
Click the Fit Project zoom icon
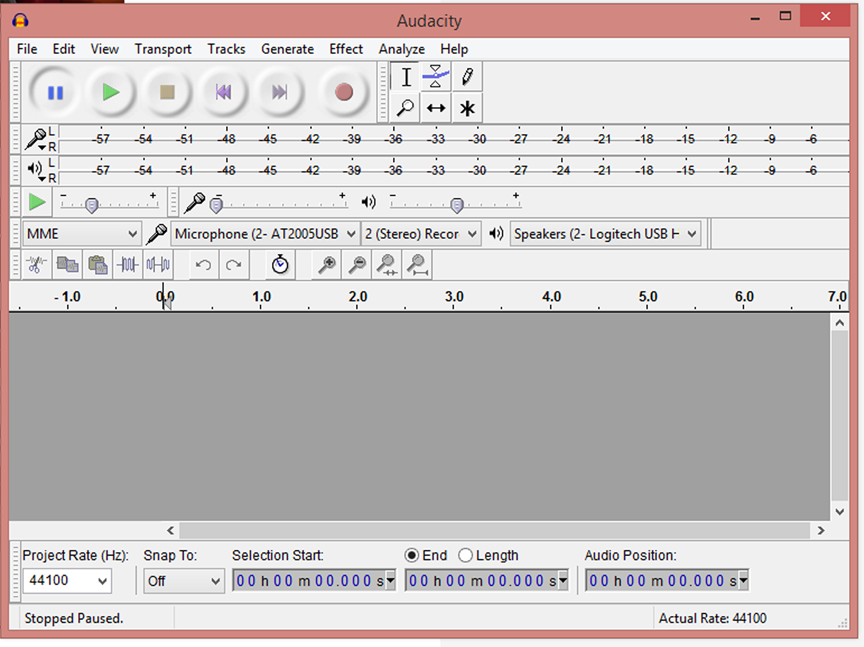click(417, 265)
